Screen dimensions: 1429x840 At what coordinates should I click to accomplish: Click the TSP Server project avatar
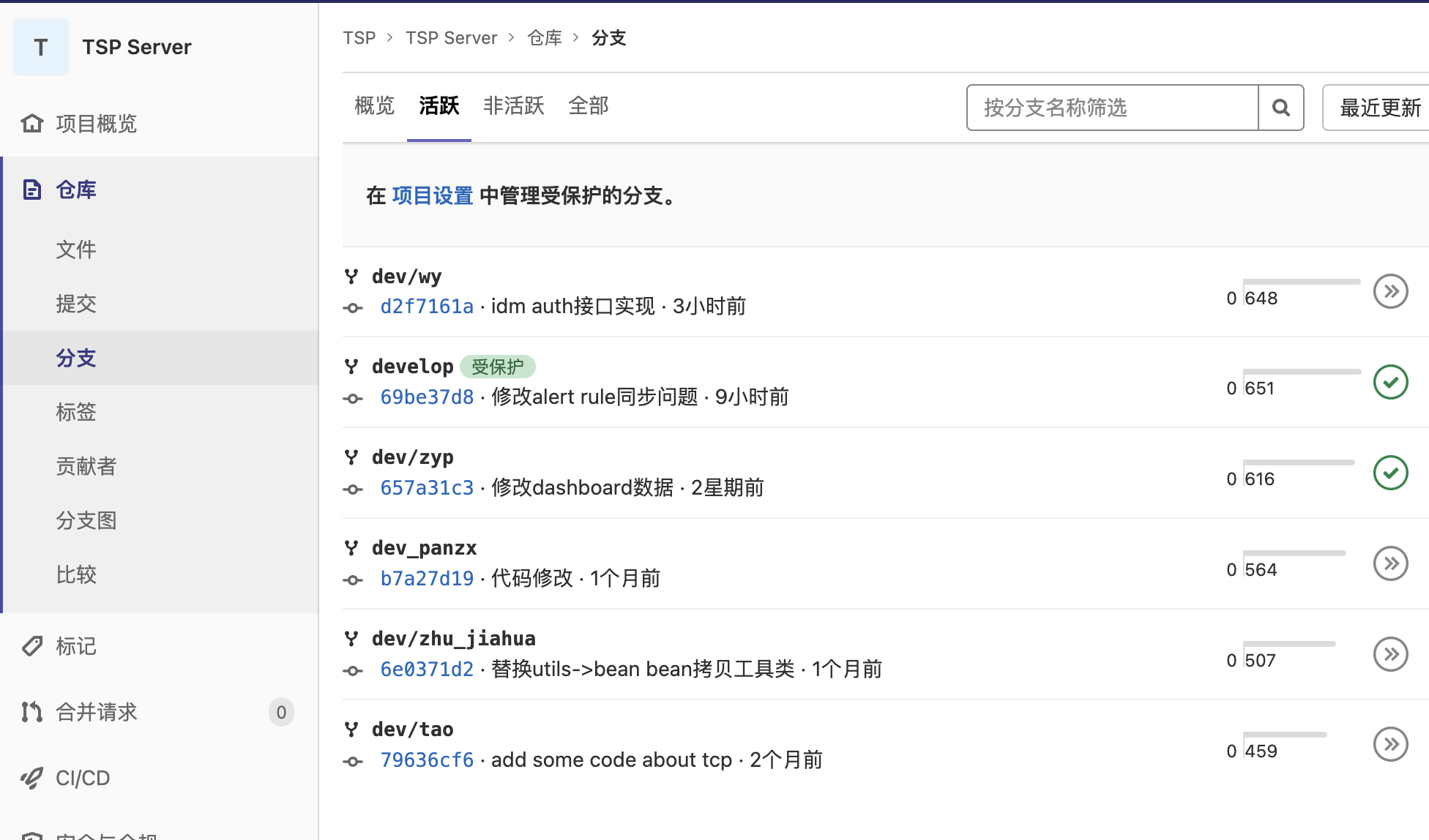[x=40, y=46]
